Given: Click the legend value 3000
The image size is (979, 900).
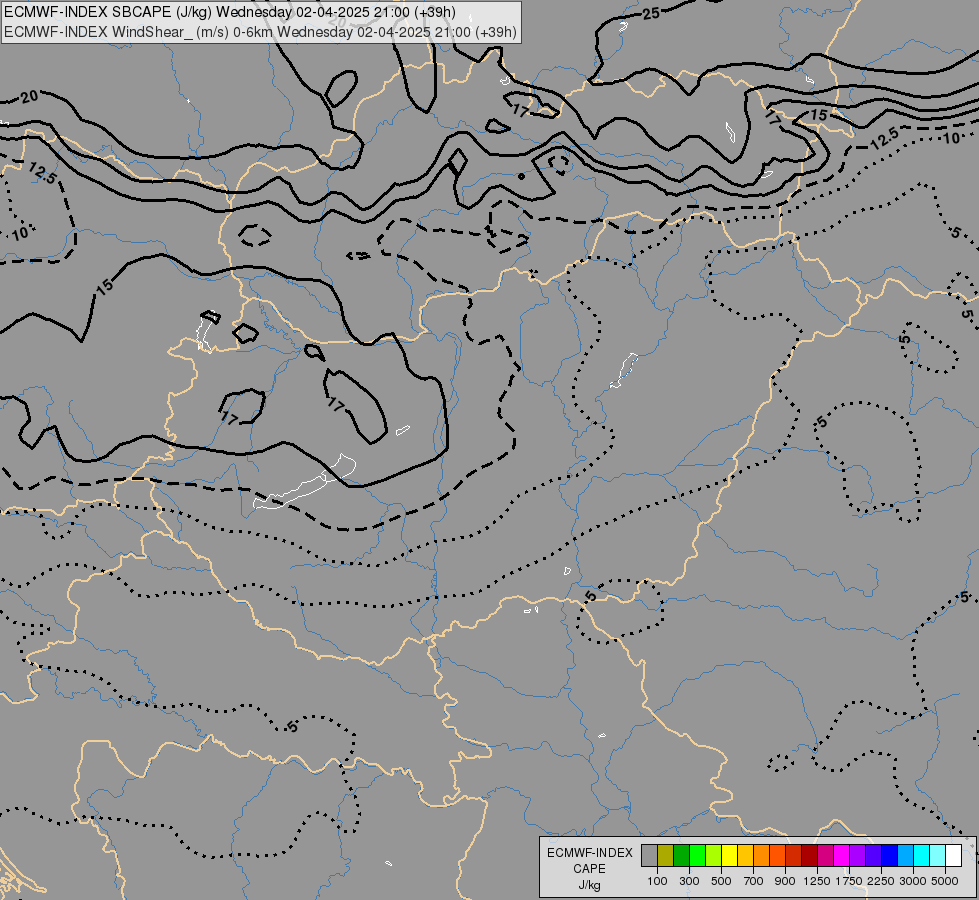Looking at the screenshot, I should tap(913, 881).
